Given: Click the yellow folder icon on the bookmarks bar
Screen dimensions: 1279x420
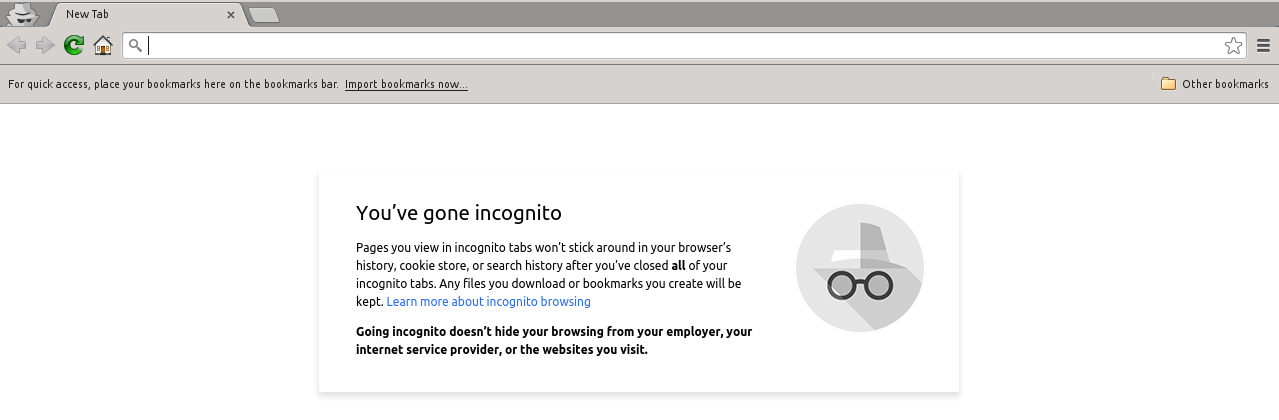Looking at the screenshot, I should (1168, 84).
